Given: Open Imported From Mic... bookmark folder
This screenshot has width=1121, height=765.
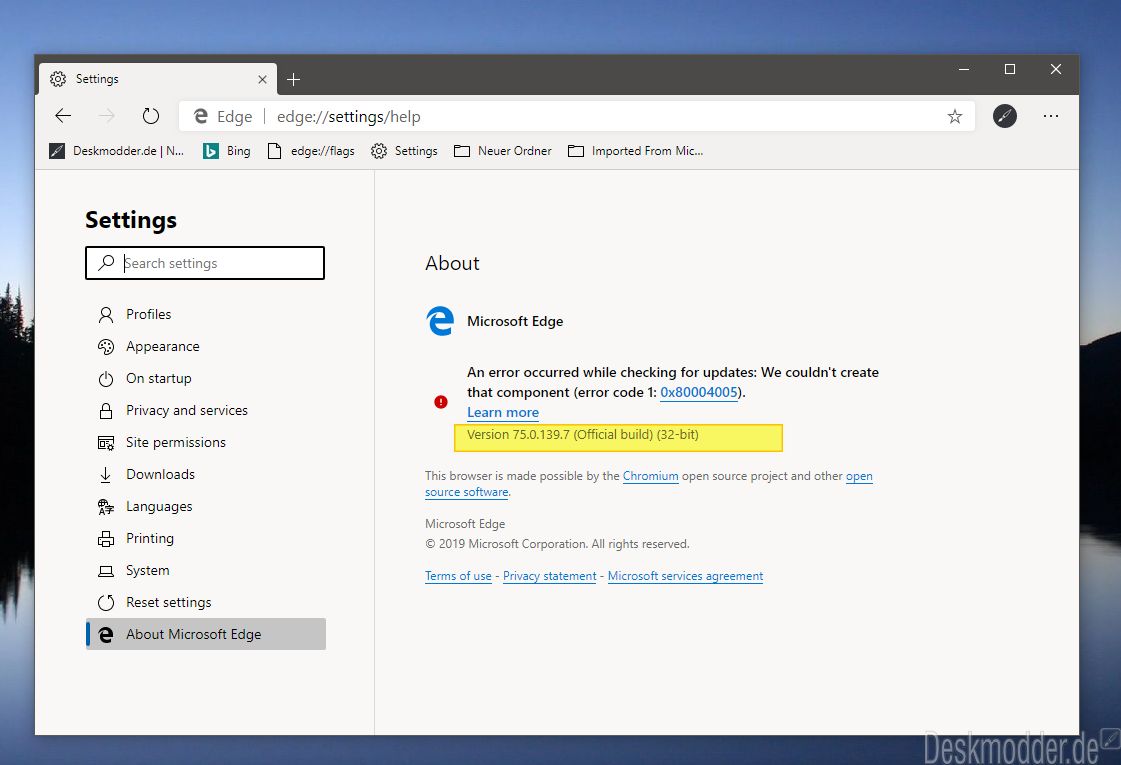Looking at the screenshot, I should [x=636, y=151].
